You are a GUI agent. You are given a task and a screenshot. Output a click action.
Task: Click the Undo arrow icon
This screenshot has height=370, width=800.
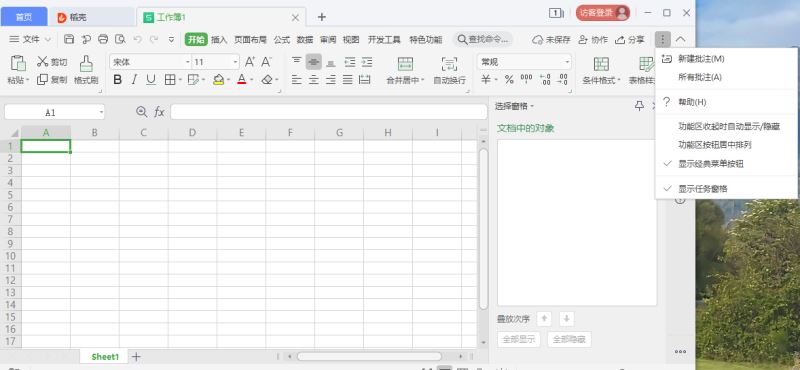coord(137,39)
